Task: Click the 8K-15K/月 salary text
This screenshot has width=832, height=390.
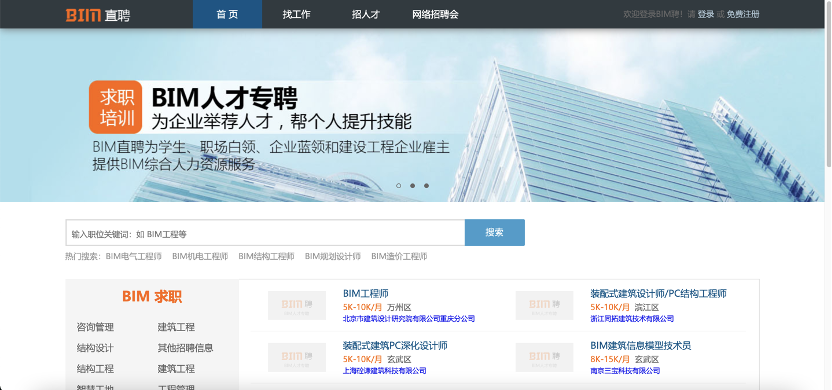Action: click(x=610, y=359)
